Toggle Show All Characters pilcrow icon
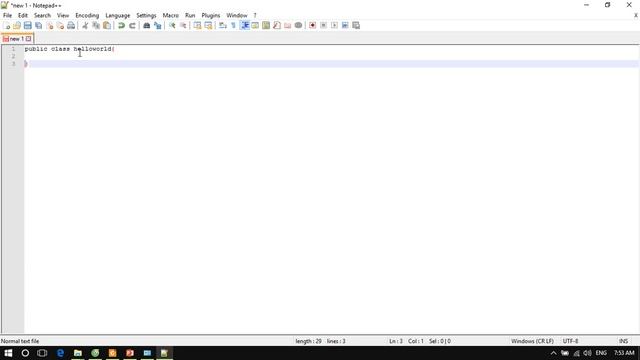The image size is (640, 360). coord(233,25)
